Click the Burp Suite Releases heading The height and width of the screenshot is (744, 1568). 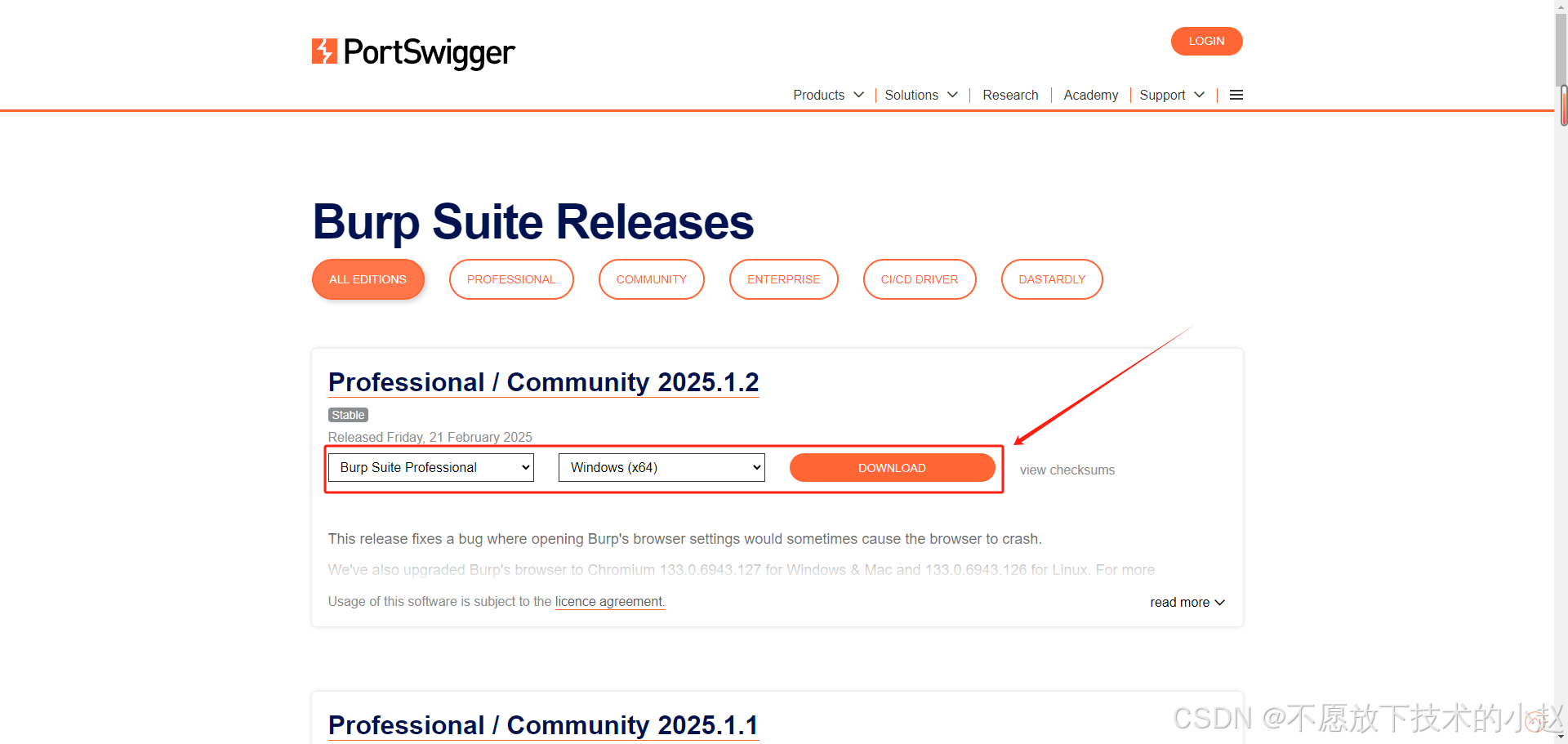[533, 222]
